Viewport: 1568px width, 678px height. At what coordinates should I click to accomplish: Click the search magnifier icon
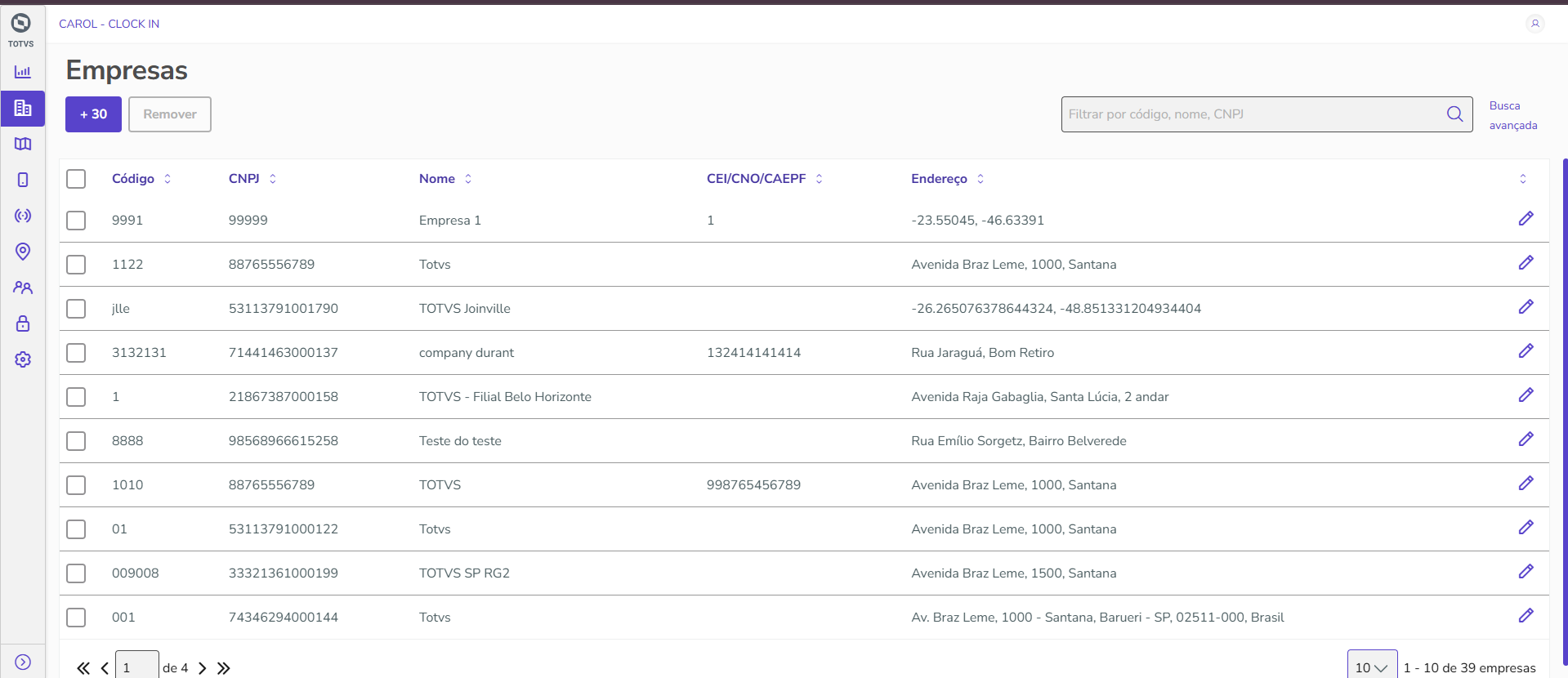tap(1454, 114)
